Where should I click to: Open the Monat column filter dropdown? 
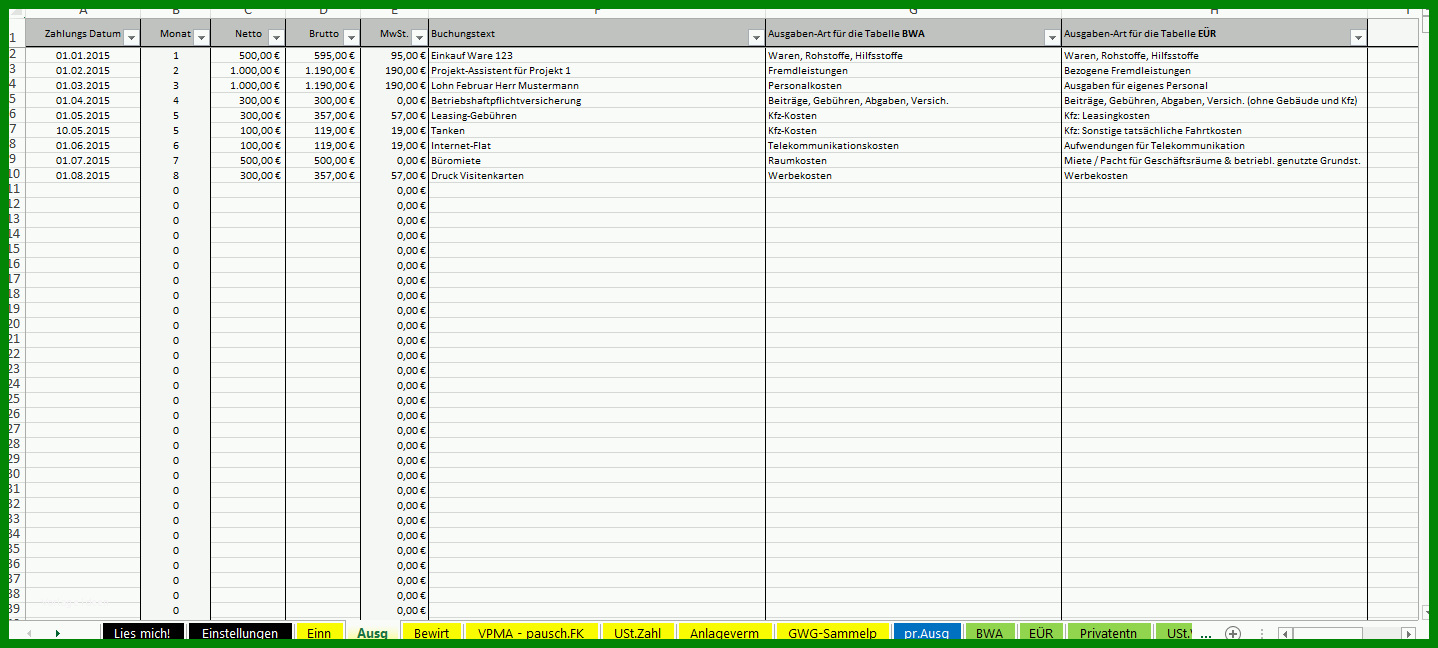[x=201, y=37]
